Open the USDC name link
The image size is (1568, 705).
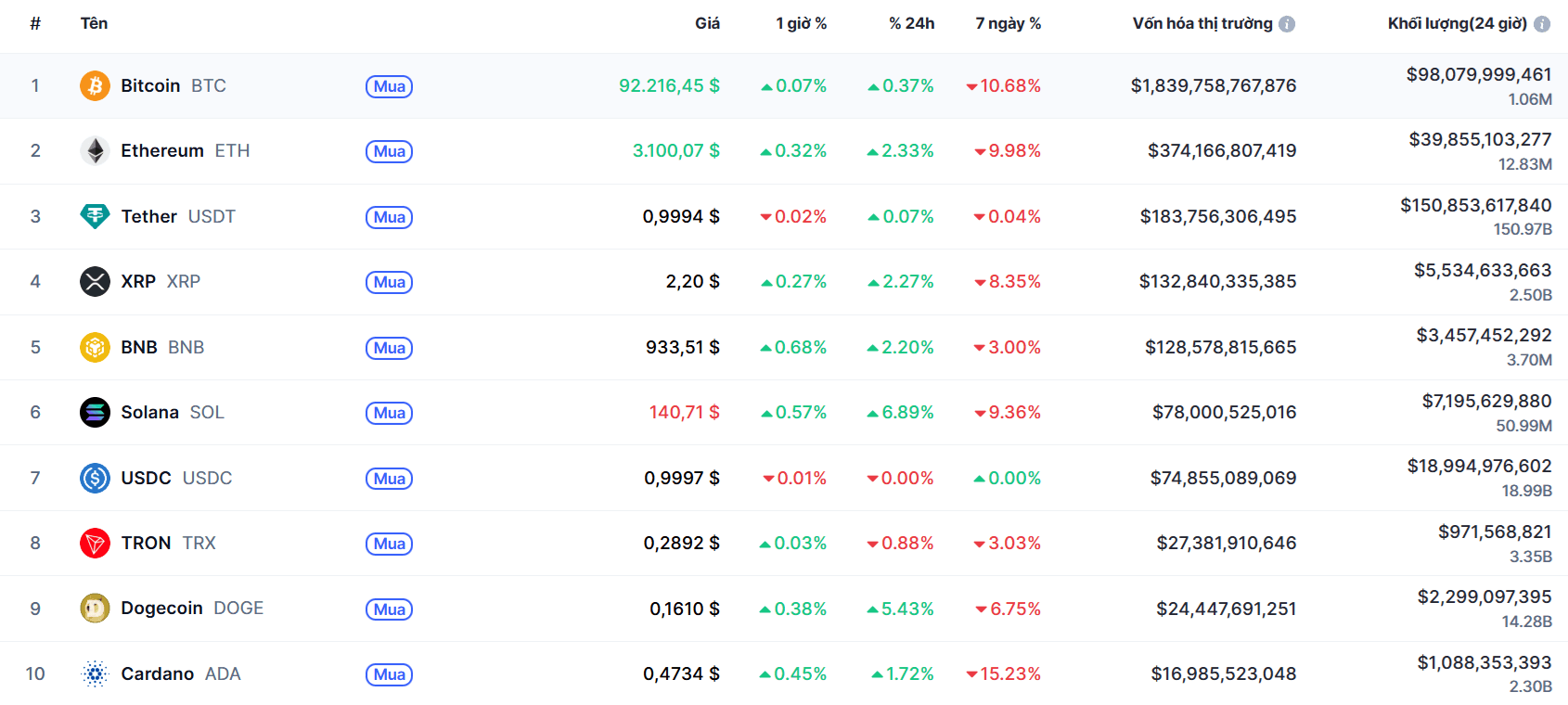point(176,478)
